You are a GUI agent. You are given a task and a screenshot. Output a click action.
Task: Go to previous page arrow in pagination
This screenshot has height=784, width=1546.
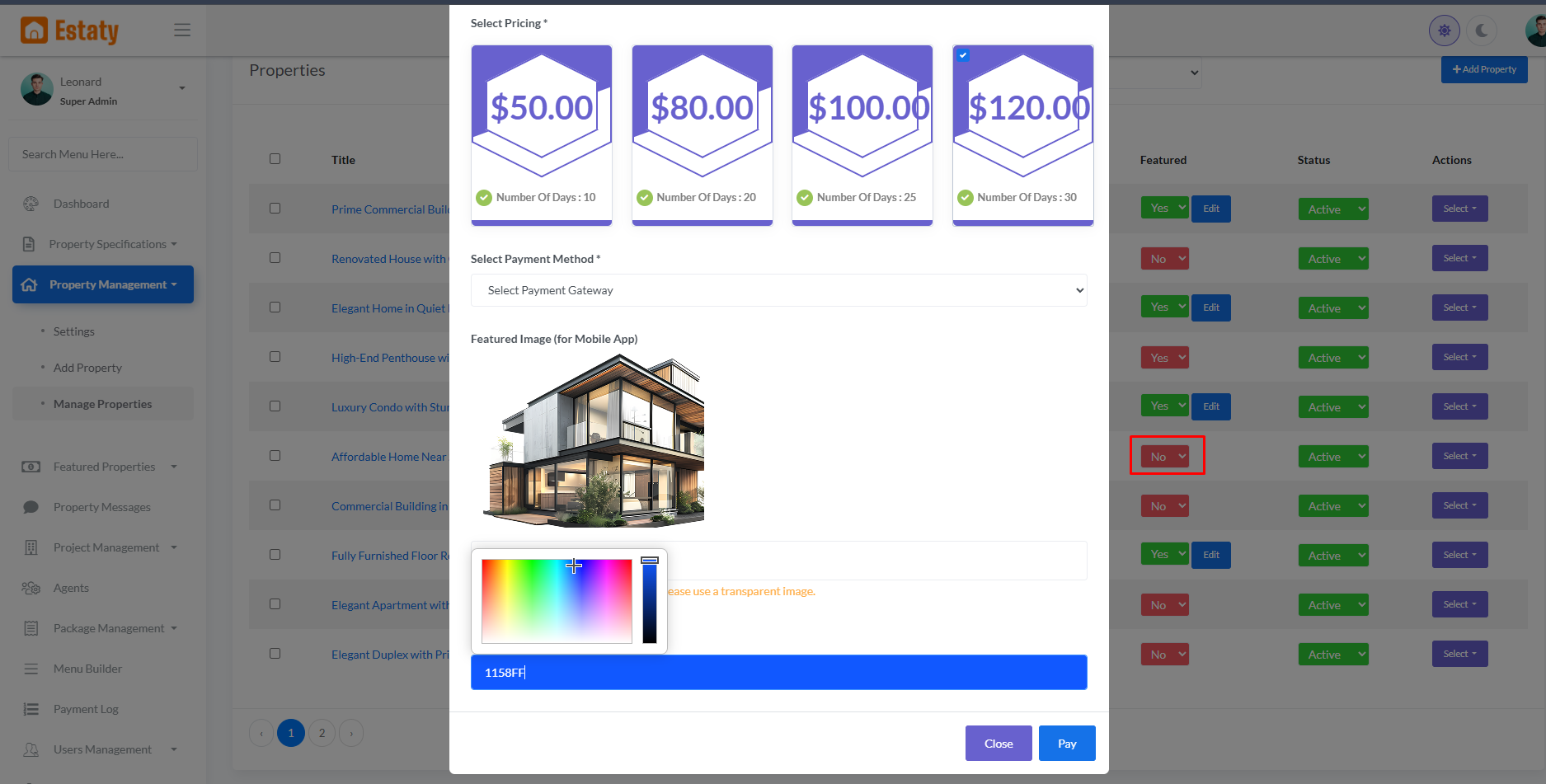(261, 733)
